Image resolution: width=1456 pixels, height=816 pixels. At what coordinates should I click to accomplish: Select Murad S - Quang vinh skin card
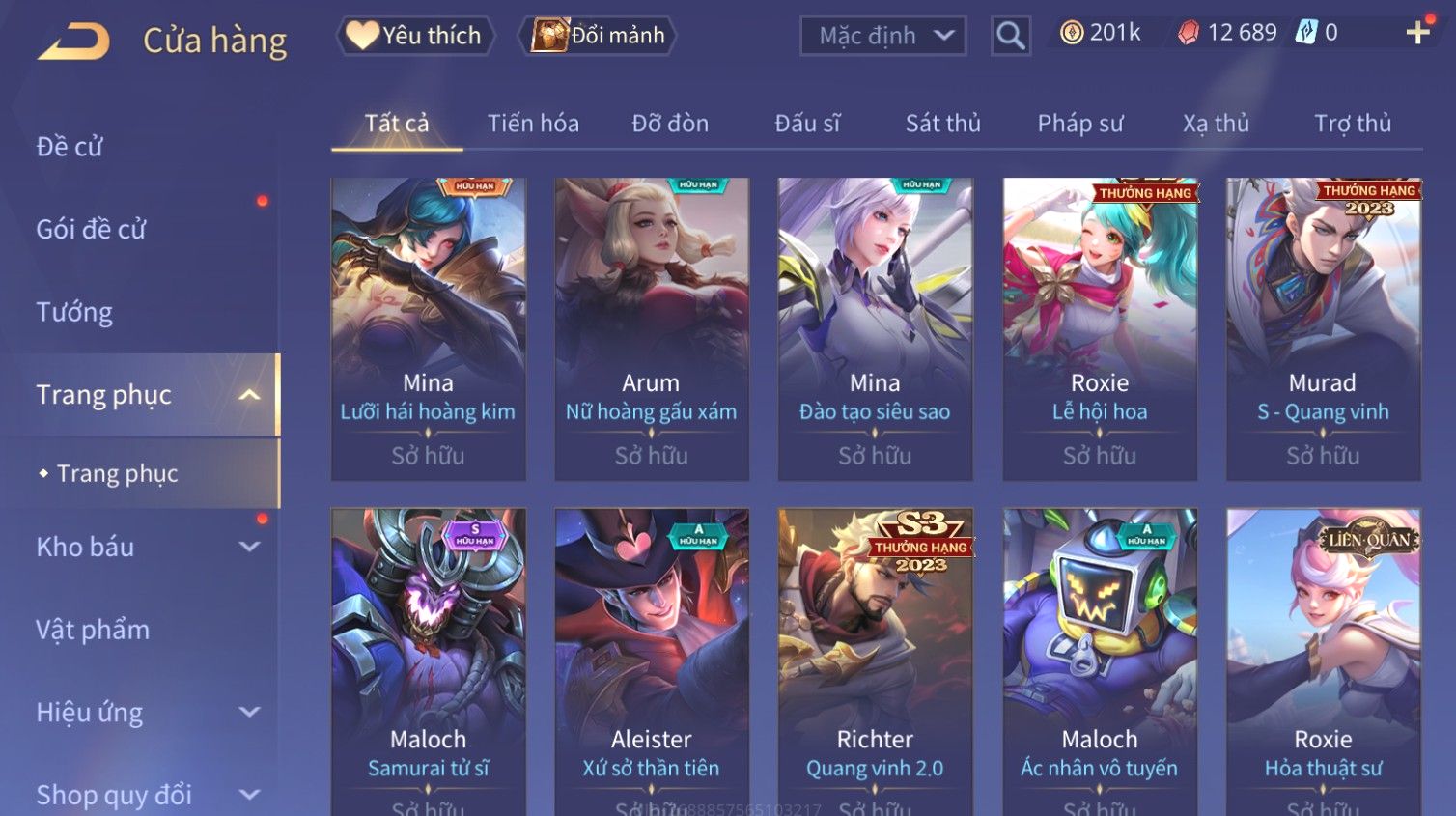[x=1323, y=328]
